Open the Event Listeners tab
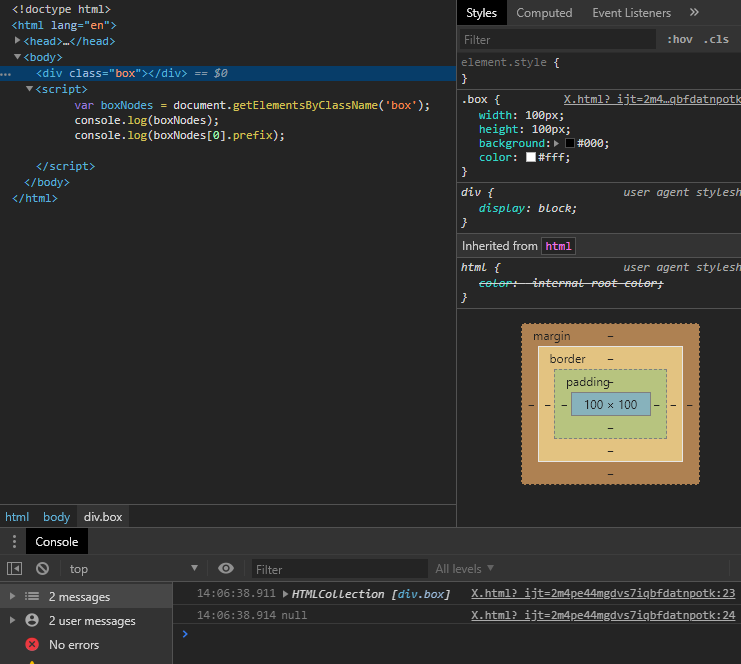This screenshot has height=664, width=741. (631, 13)
